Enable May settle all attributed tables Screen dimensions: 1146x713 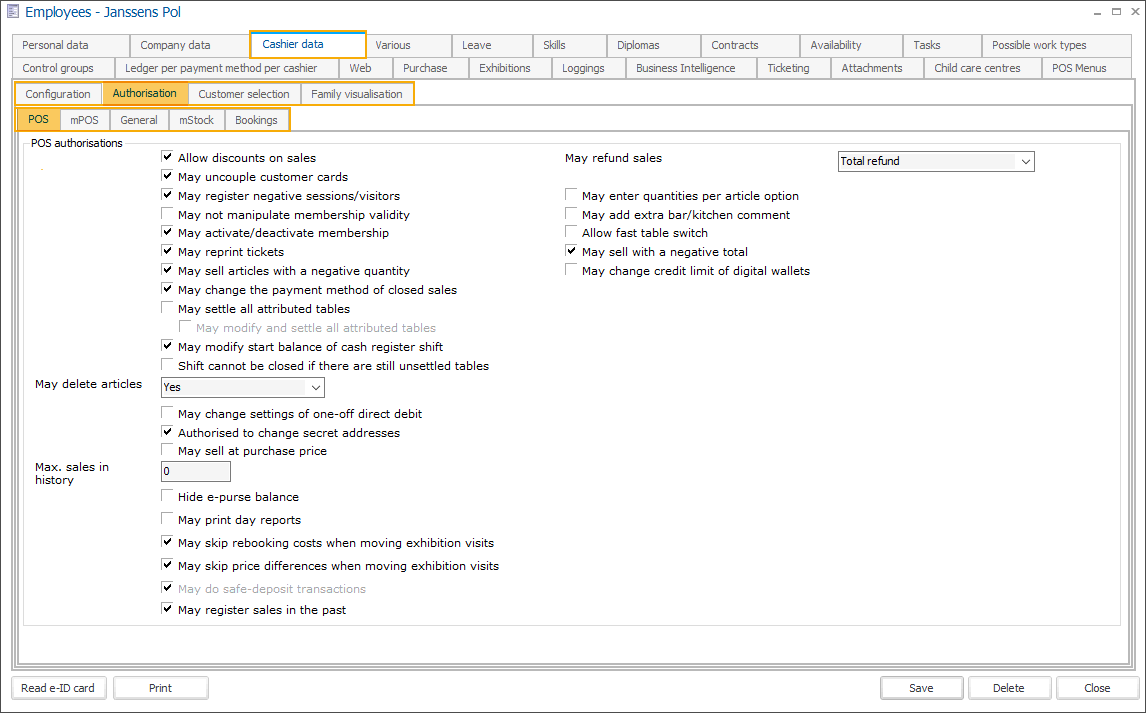coord(167,308)
